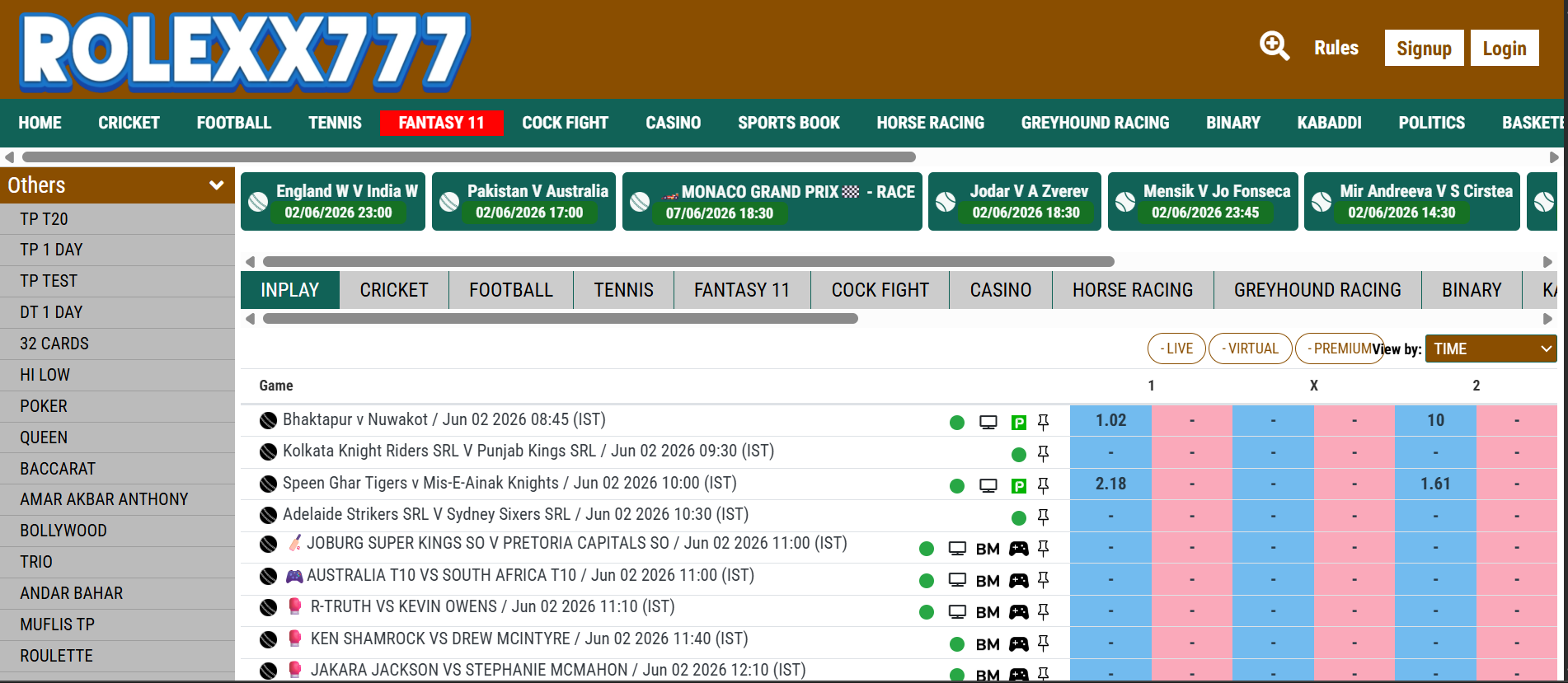The image size is (1568, 683).
Task: Click the 1.61 odds for Mis-E-Ainak Knights
Action: pyautogui.click(x=1435, y=484)
